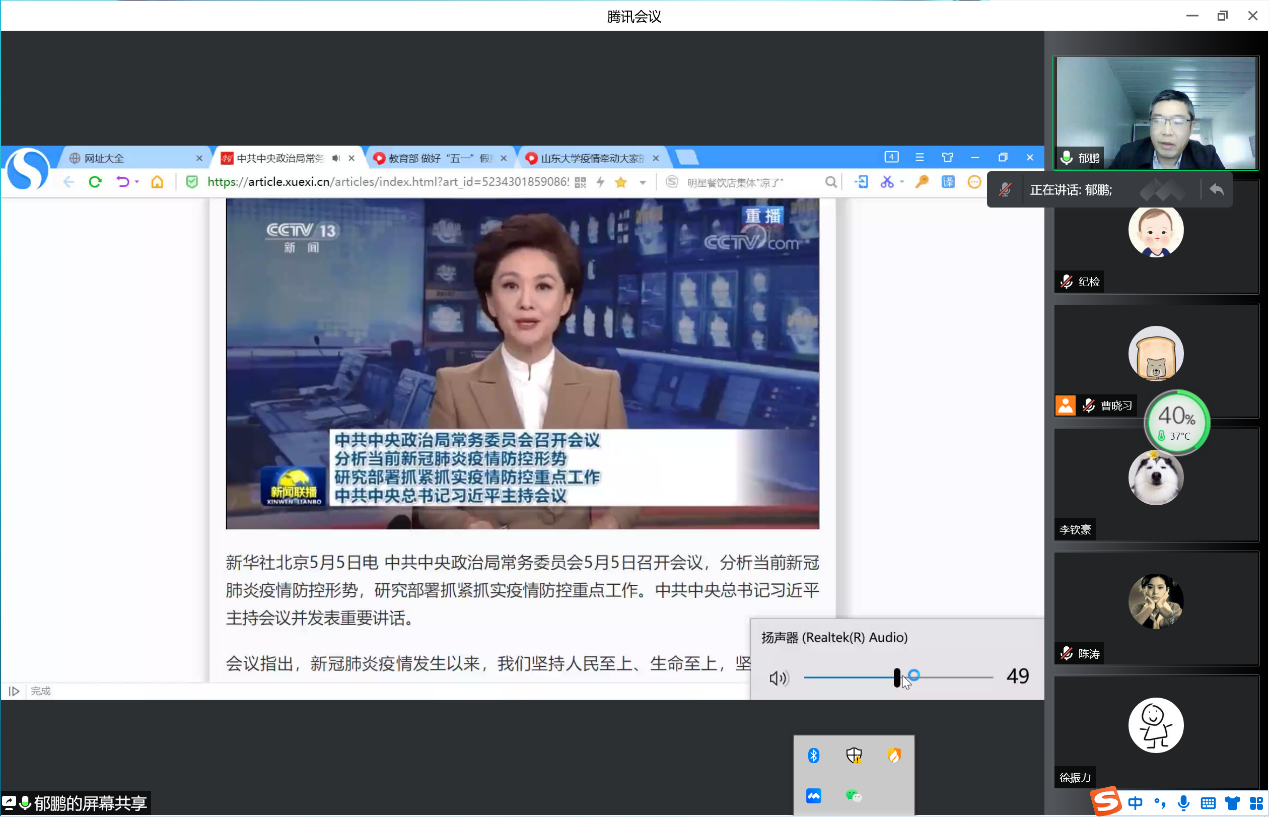Go to browser home page icon
Image resolution: width=1269 pixels, height=817 pixels.
pyautogui.click(x=157, y=182)
